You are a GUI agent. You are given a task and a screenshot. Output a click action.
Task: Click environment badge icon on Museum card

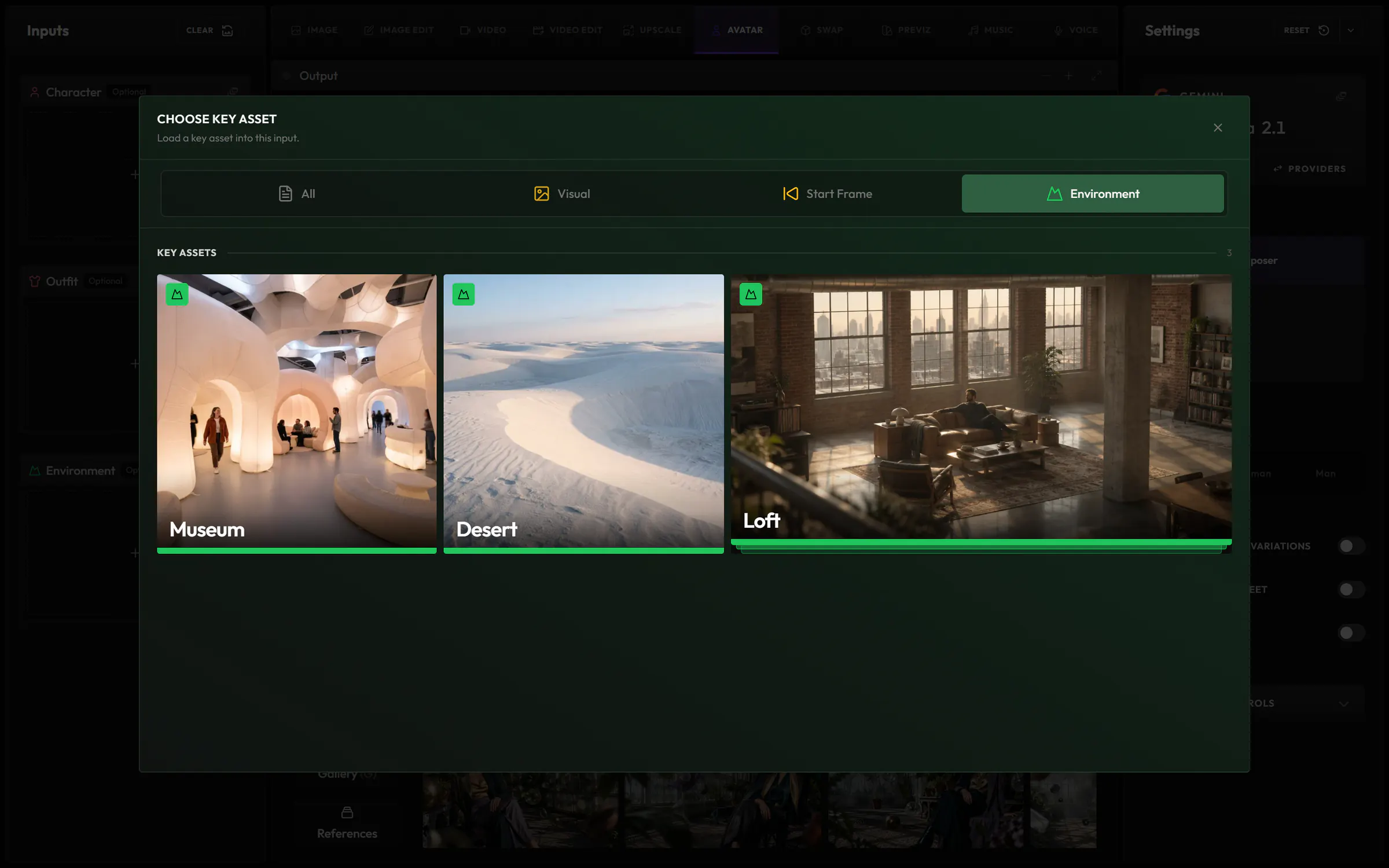[x=177, y=295]
